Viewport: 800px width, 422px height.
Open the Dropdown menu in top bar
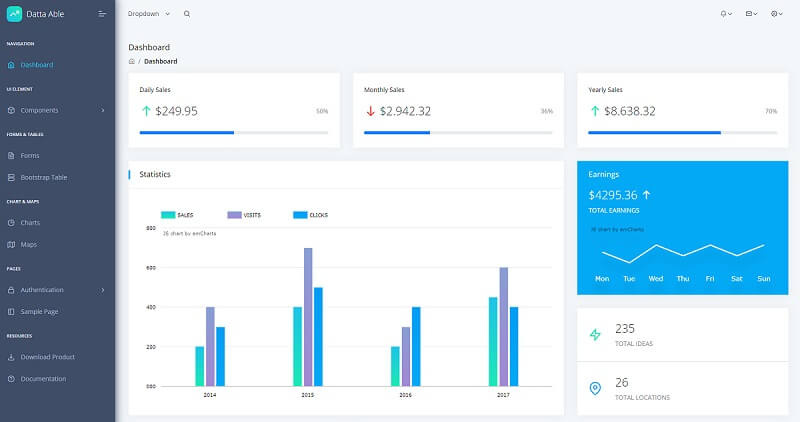pyautogui.click(x=149, y=14)
